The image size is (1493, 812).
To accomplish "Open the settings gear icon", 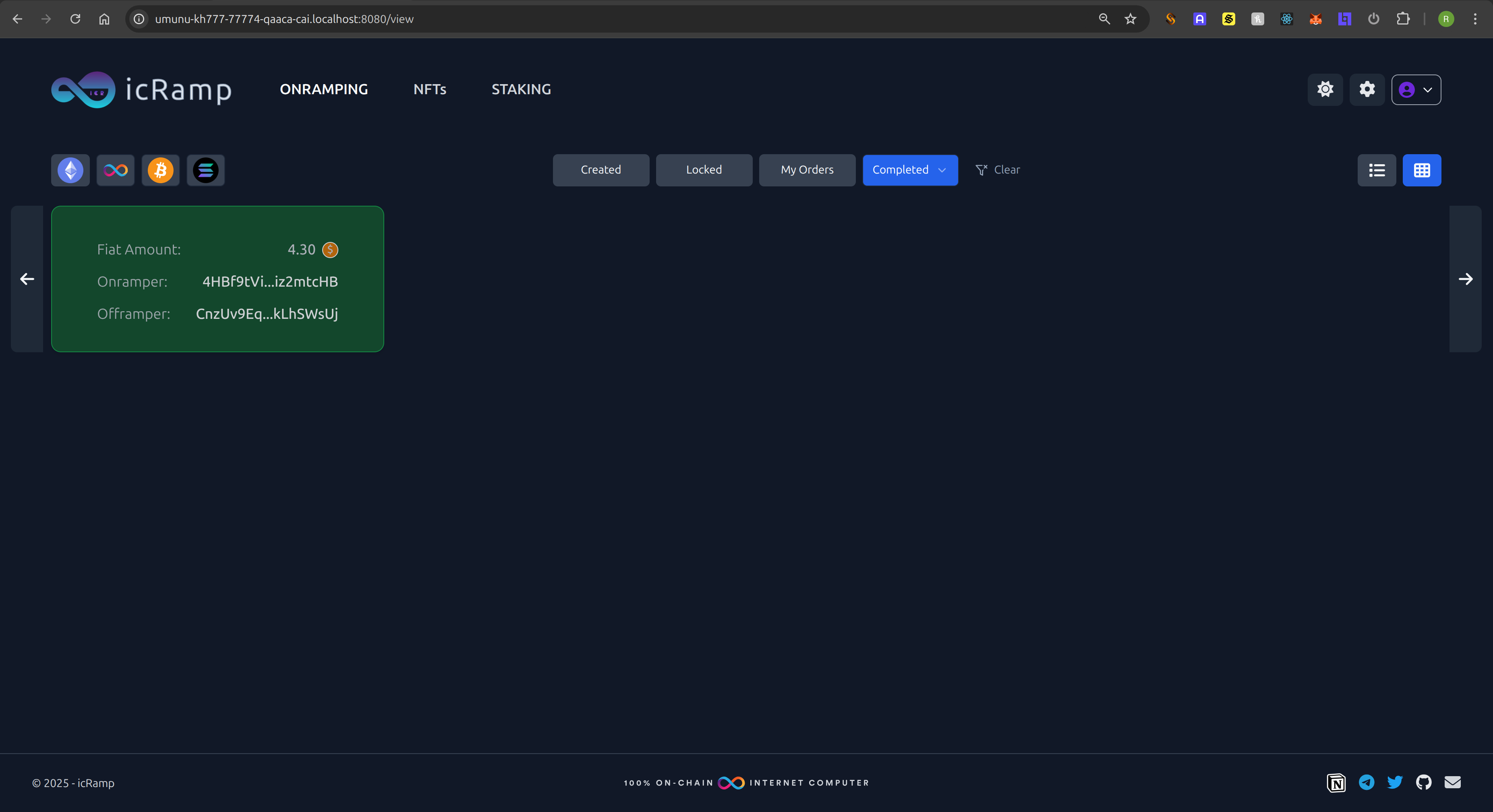I will 1367,90.
